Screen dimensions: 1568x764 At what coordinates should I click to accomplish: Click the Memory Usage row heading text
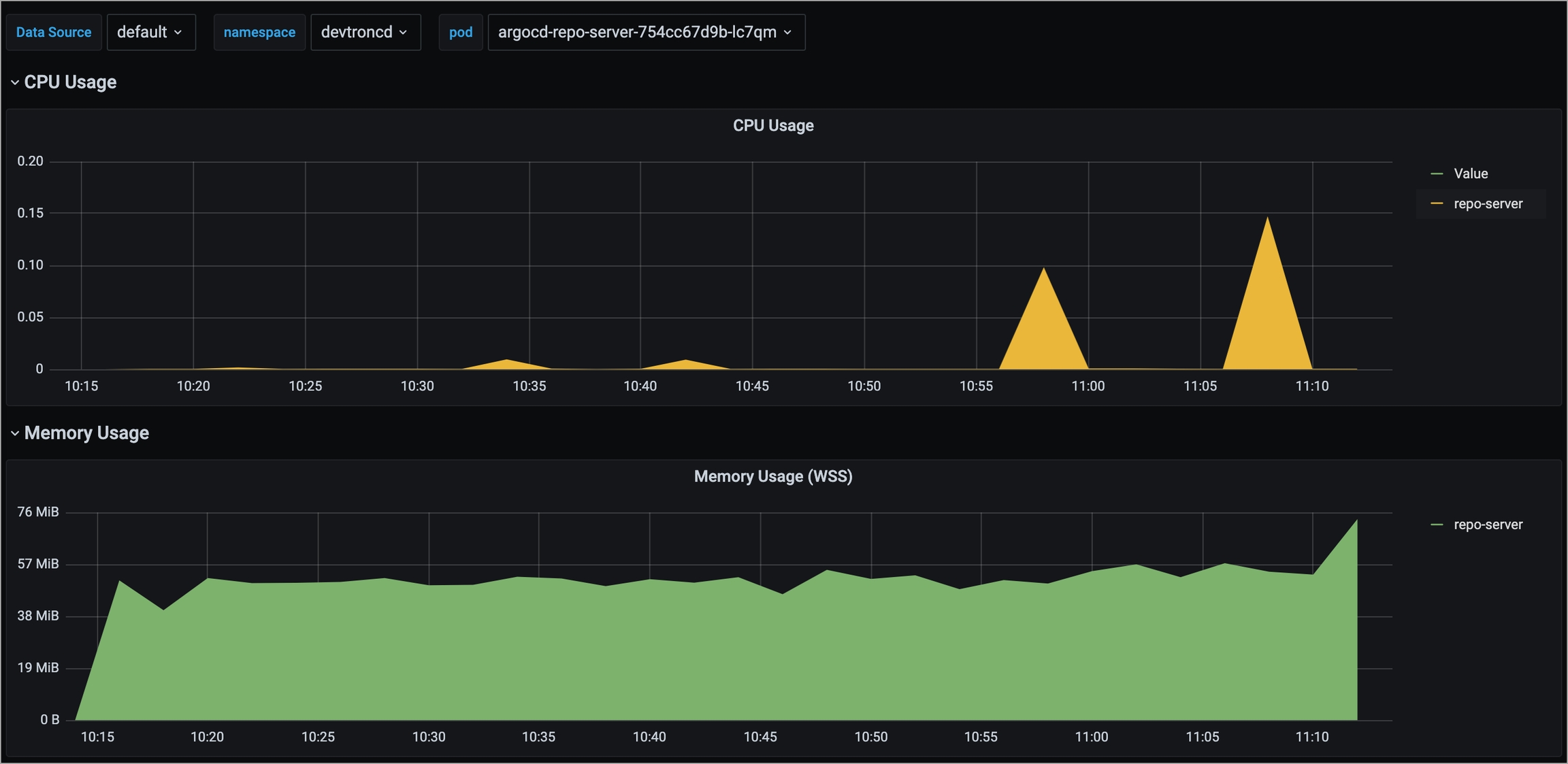point(86,433)
